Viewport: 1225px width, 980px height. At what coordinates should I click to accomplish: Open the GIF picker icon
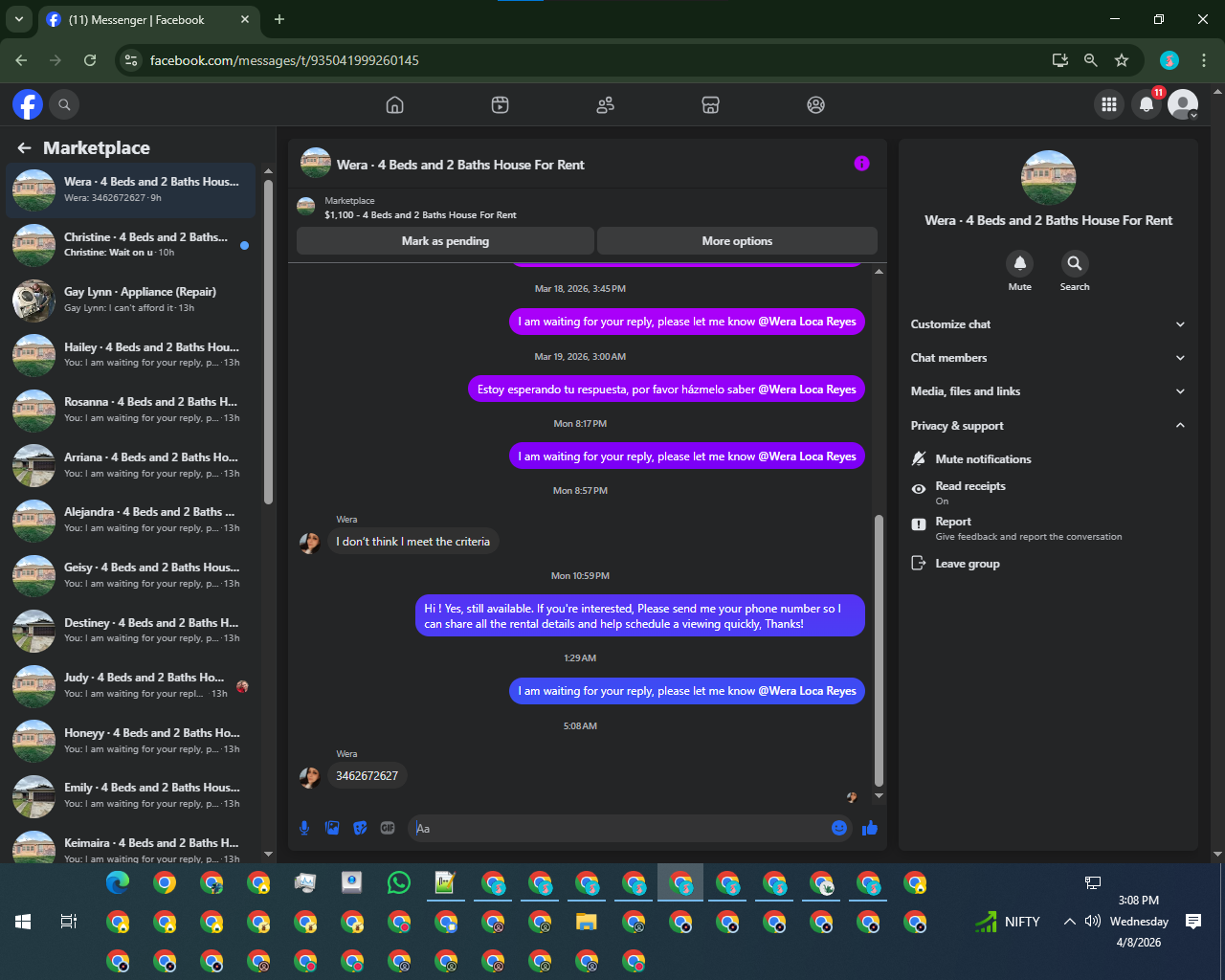388,828
